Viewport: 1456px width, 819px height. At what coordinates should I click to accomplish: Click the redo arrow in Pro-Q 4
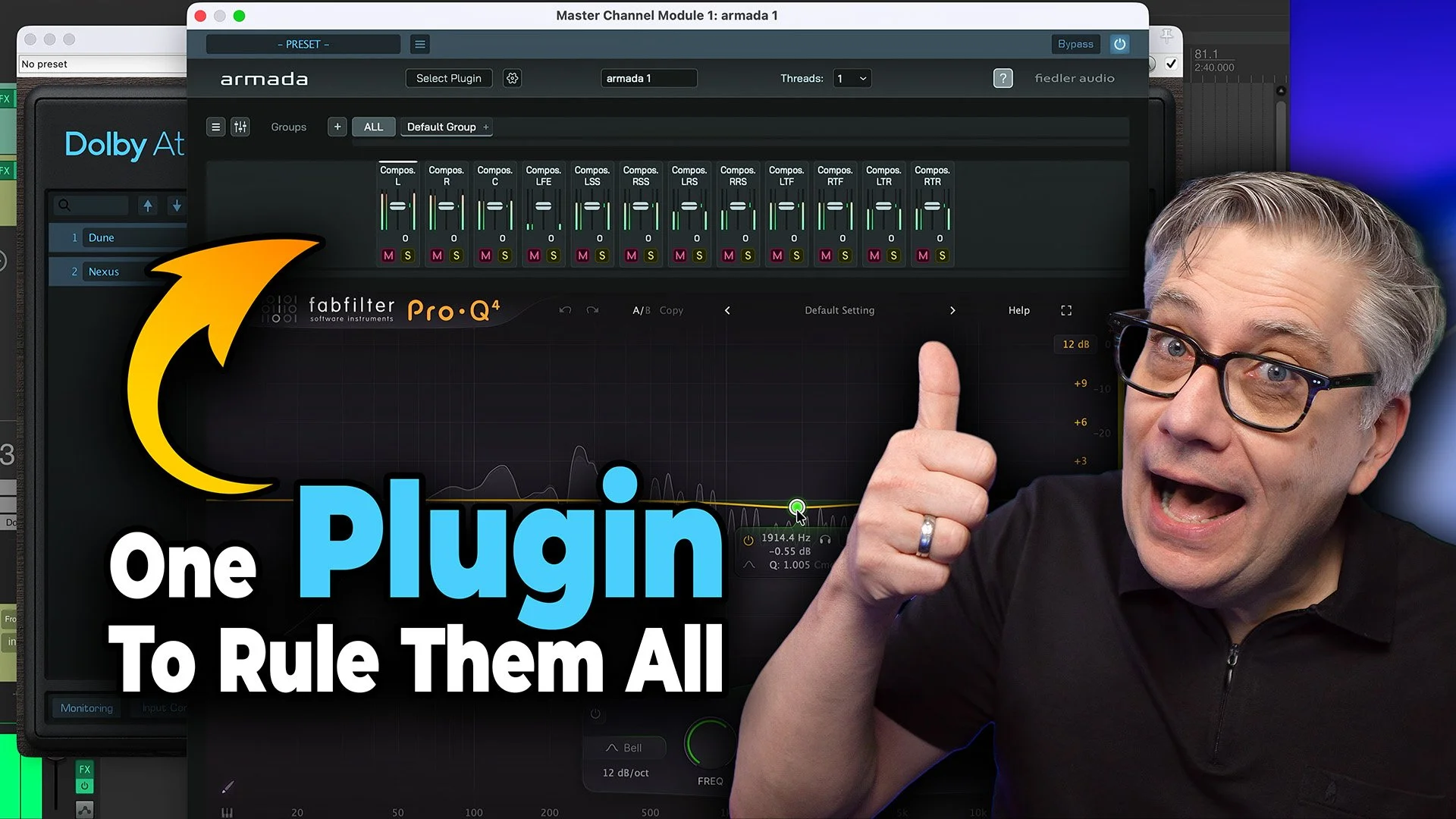click(592, 310)
